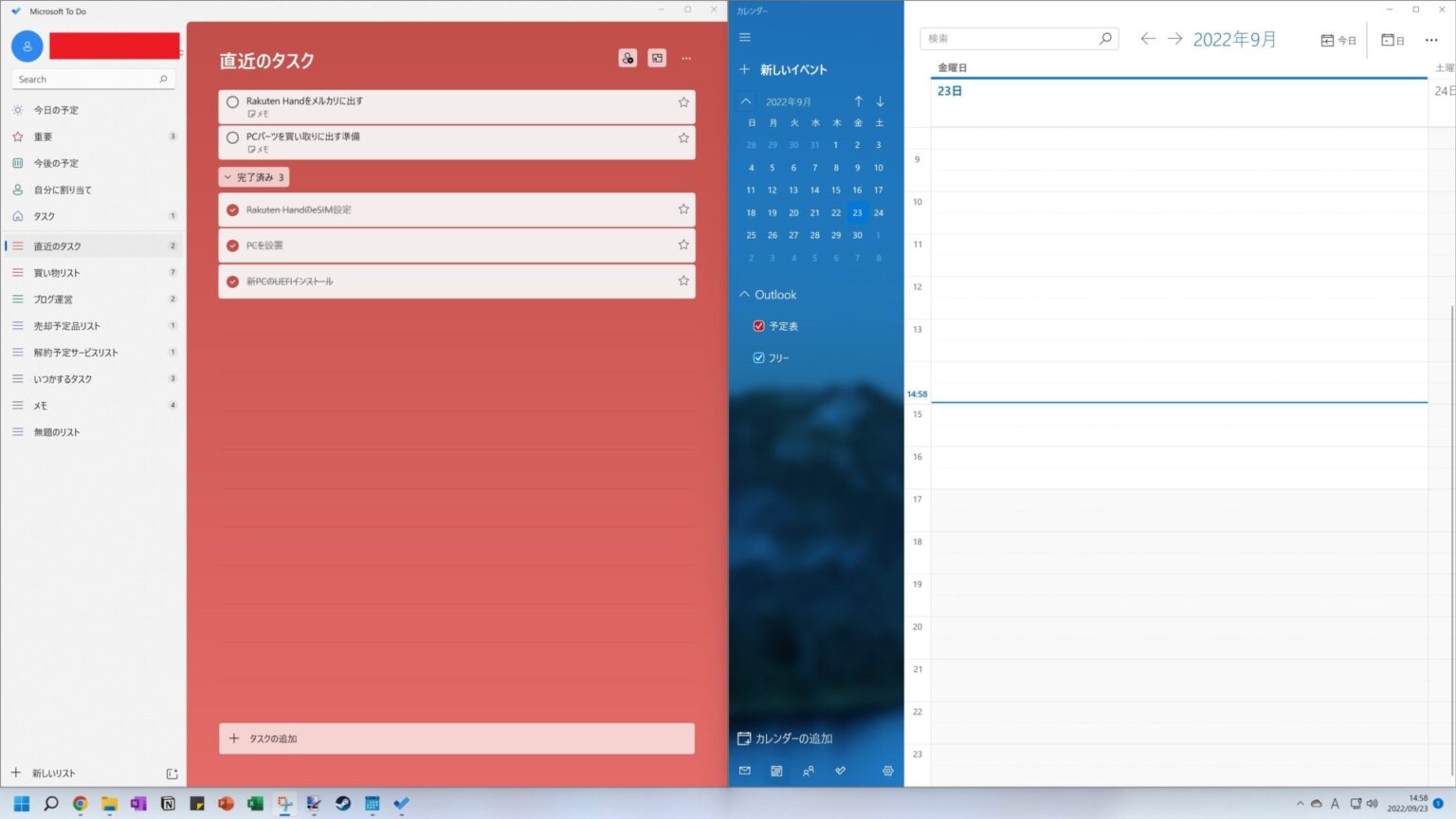Launch Notion from the taskbar
Screen dimensions: 1456x819
click(x=168, y=803)
